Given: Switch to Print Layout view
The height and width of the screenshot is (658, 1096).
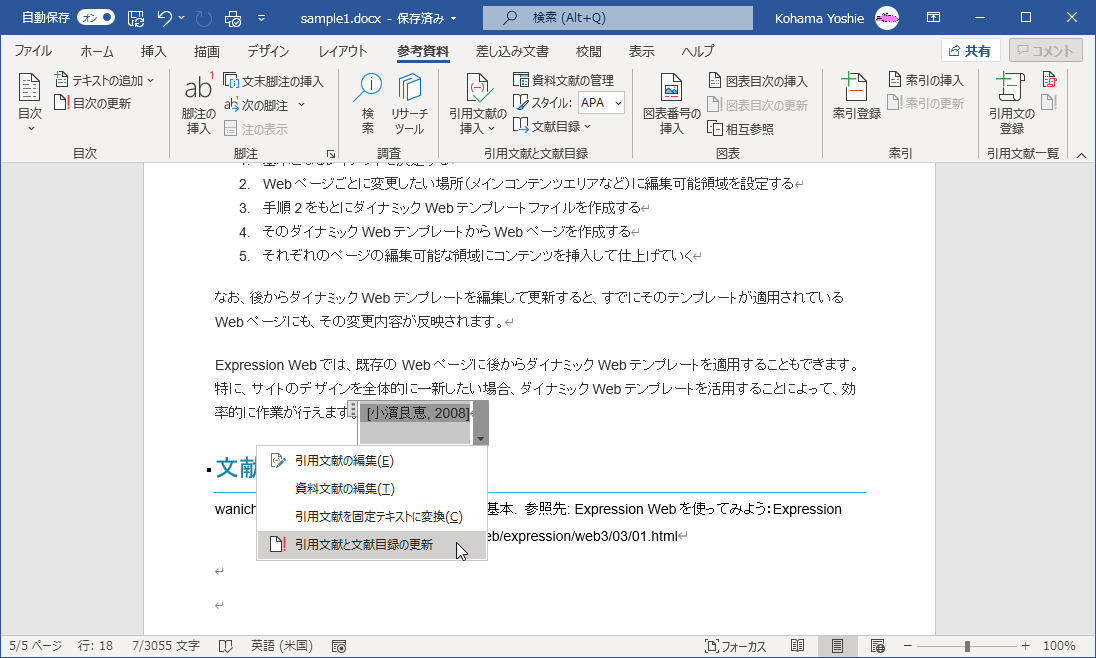Looking at the screenshot, I should click(x=837, y=646).
